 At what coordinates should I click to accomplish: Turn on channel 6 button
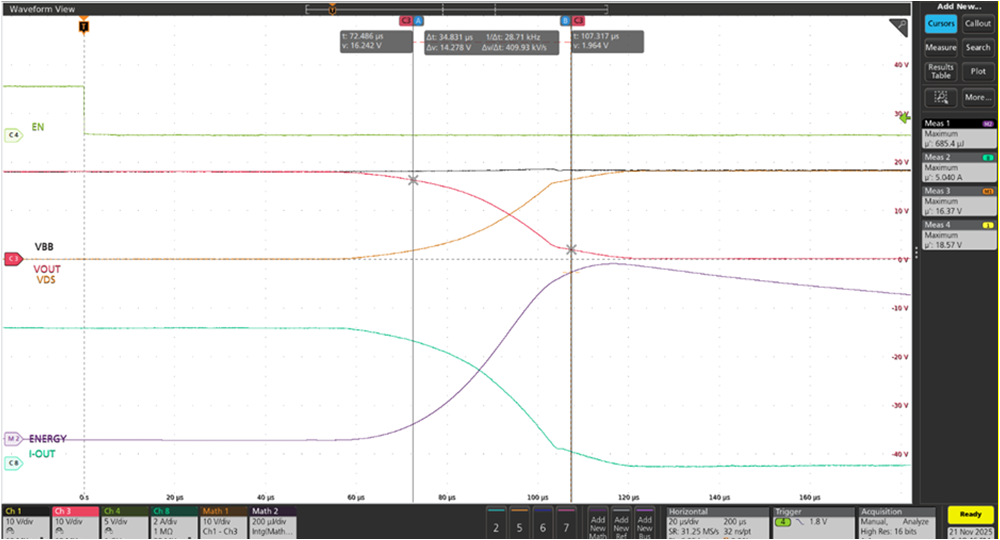pyautogui.click(x=543, y=522)
